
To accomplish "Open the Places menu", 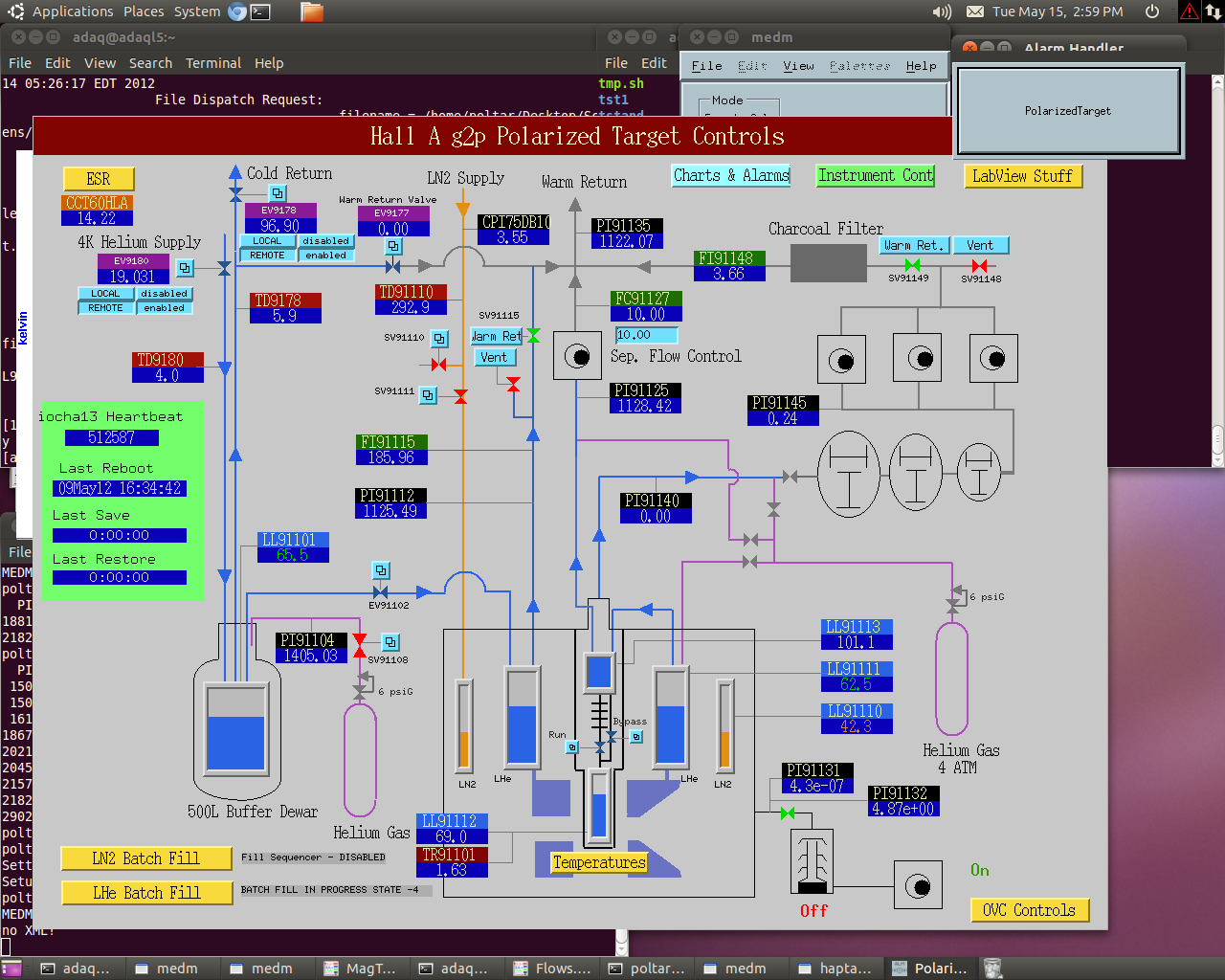I will (144, 11).
